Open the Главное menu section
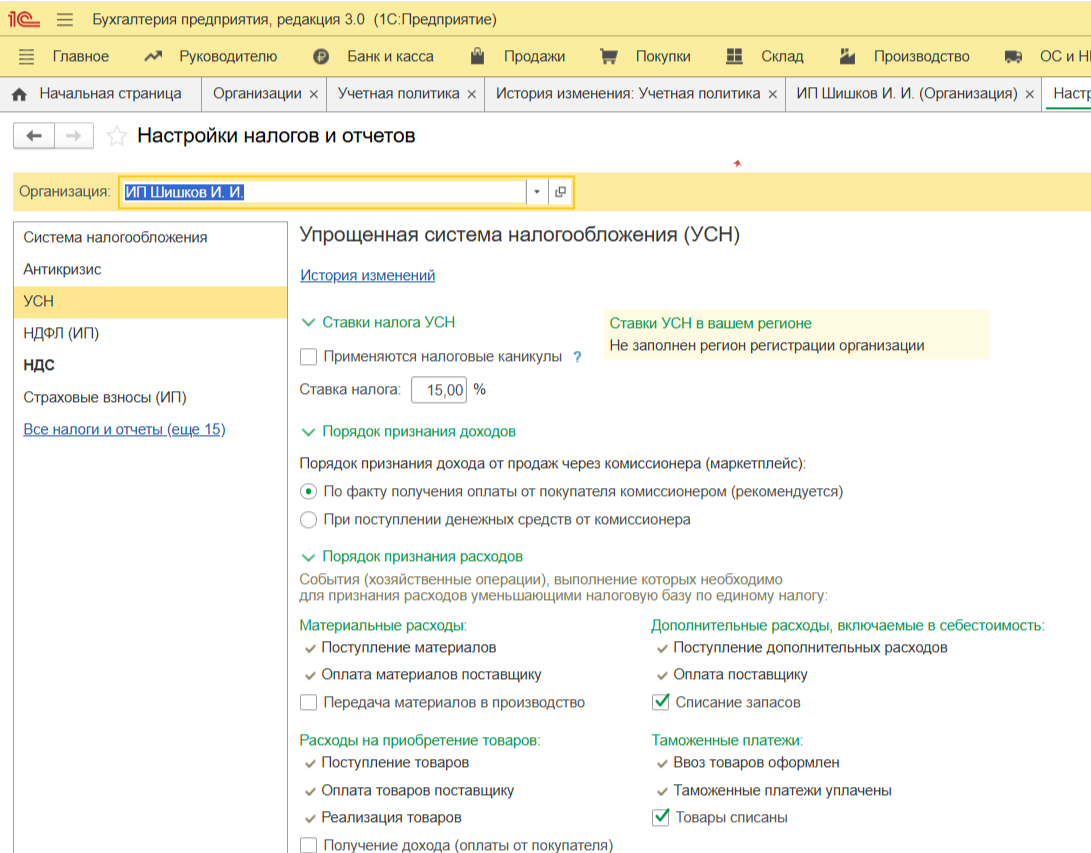1091x853 pixels. coord(81,56)
